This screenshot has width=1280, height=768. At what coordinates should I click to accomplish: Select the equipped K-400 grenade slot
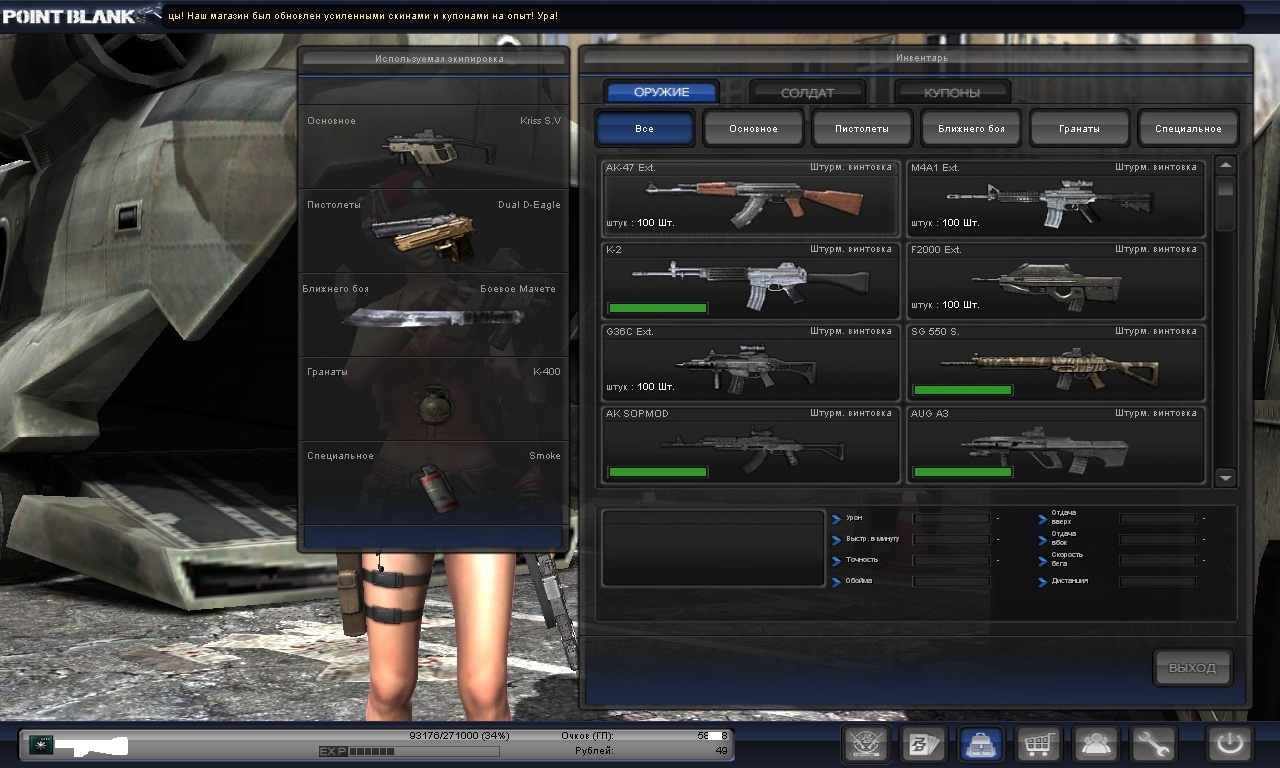(434, 399)
